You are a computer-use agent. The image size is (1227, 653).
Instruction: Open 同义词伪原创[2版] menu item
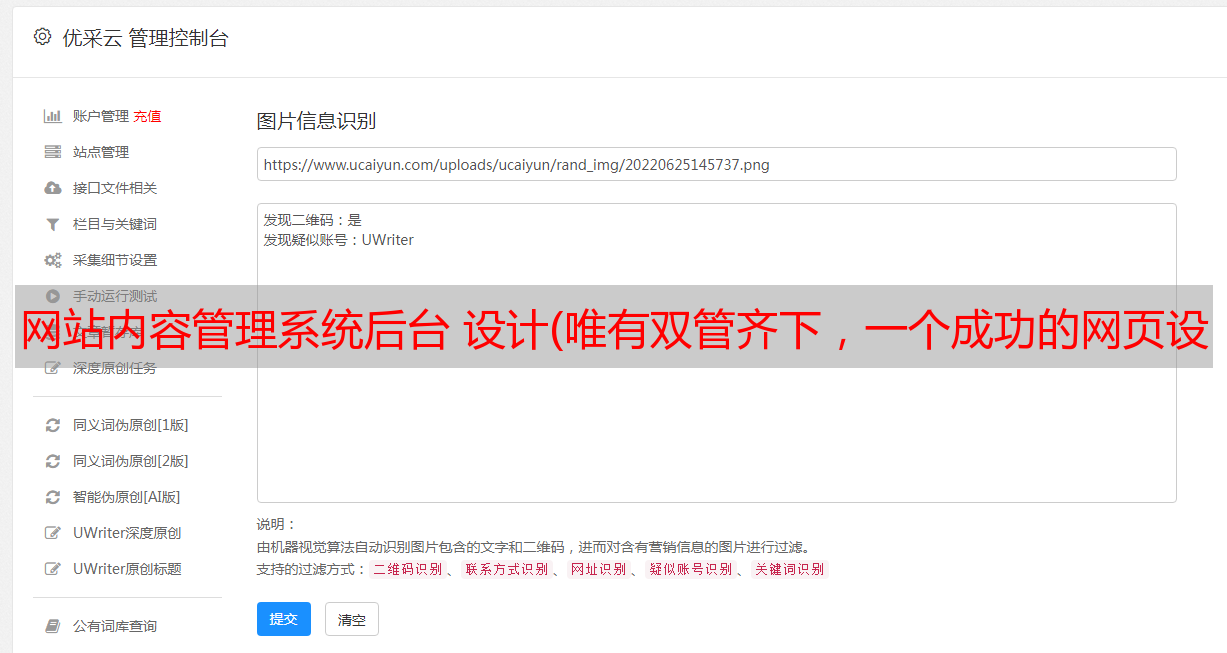(131, 461)
